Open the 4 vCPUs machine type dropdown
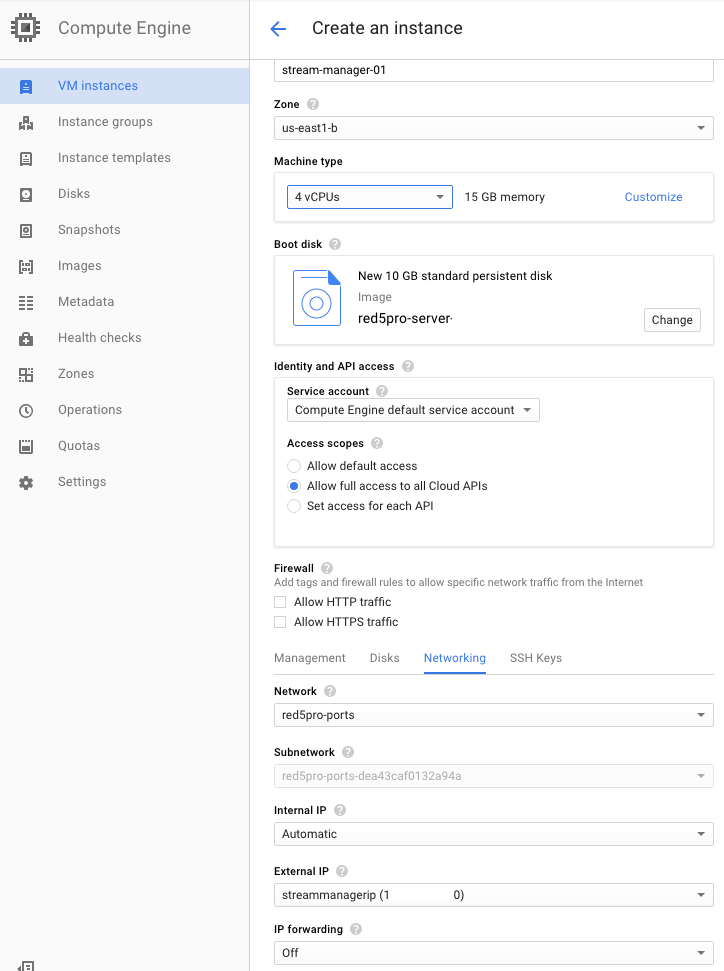The width and height of the screenshot is (724, 971). 370,197
